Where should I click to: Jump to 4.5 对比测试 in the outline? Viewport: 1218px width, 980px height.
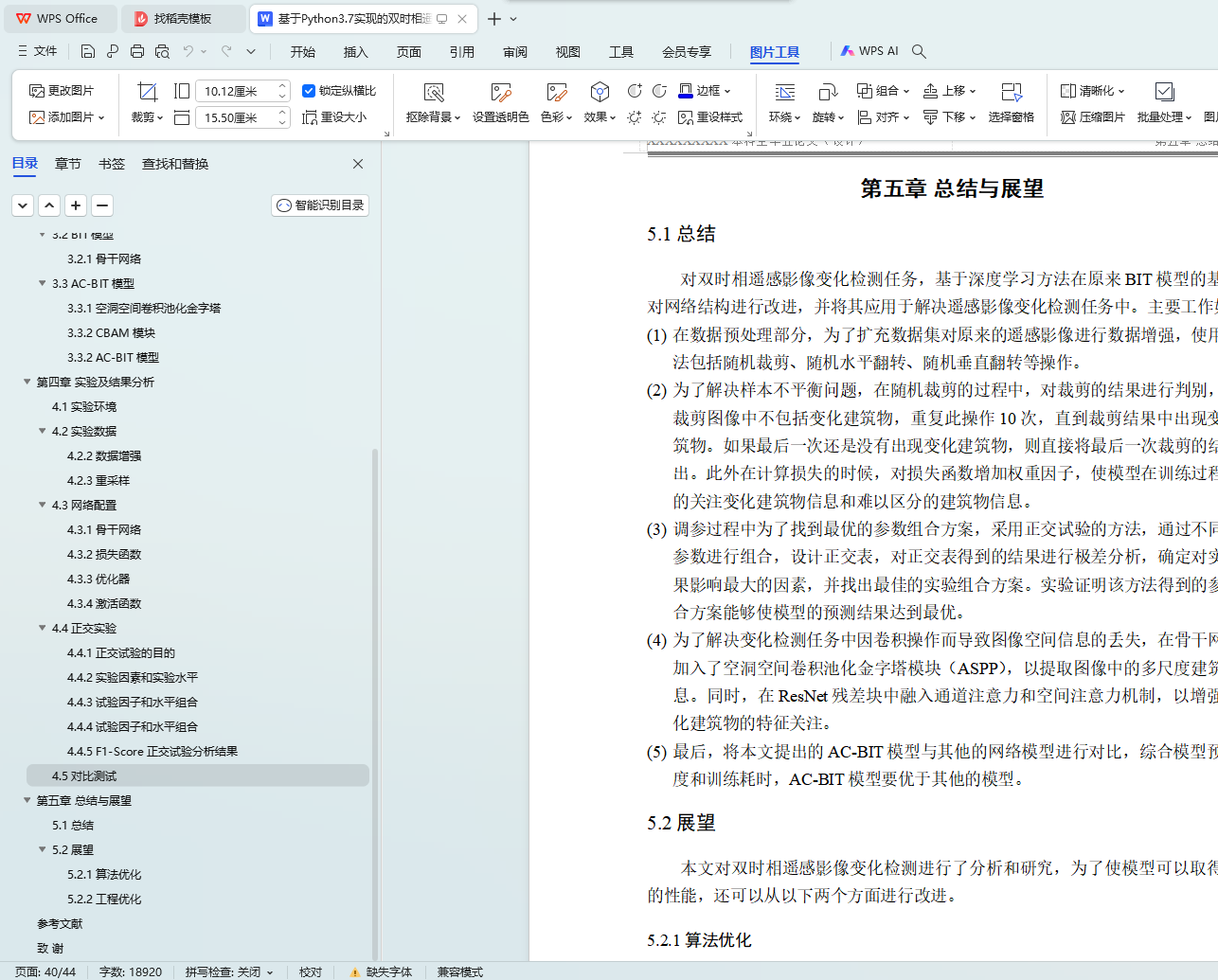198,775
